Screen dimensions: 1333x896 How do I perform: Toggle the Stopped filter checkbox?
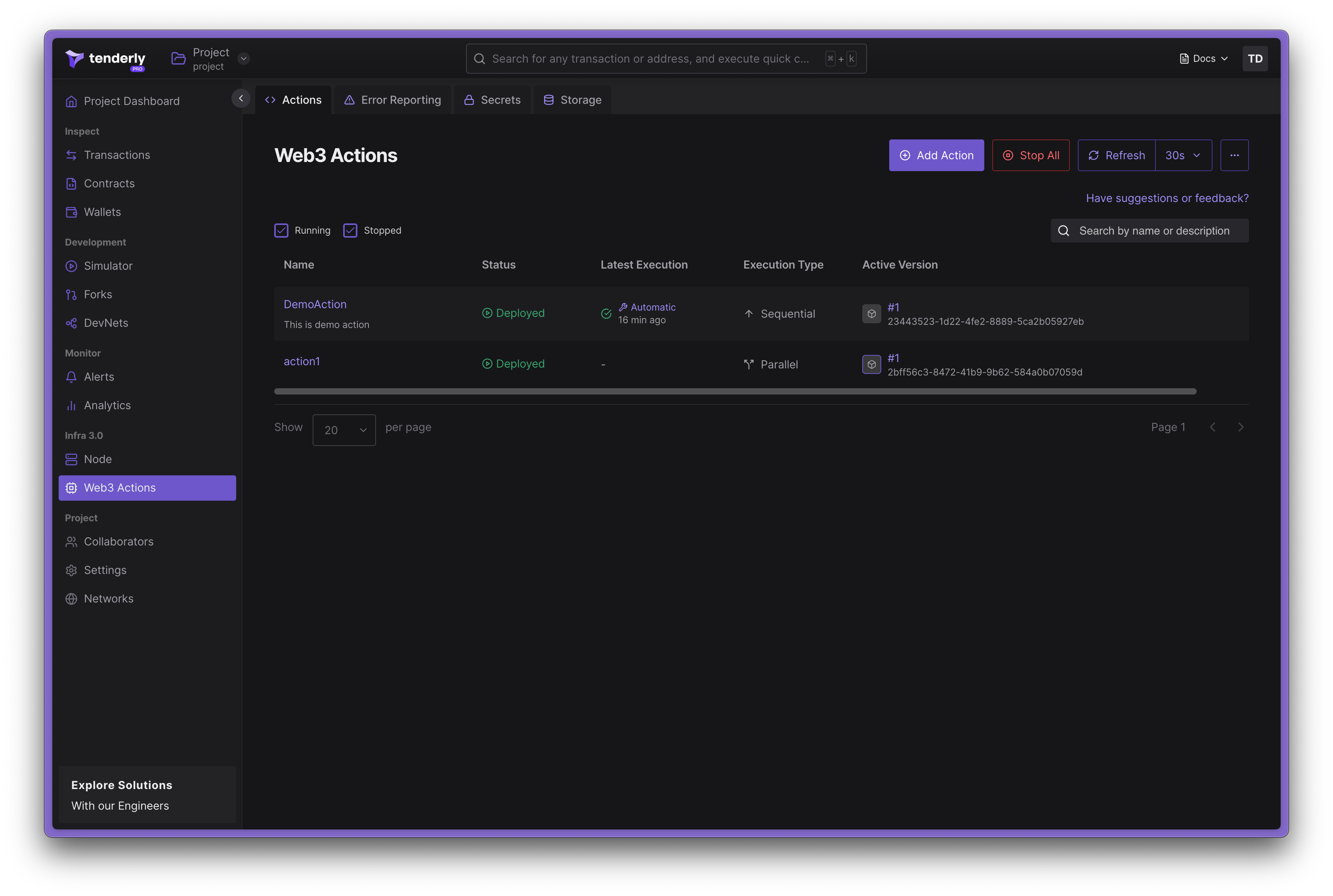pos(350,230)
